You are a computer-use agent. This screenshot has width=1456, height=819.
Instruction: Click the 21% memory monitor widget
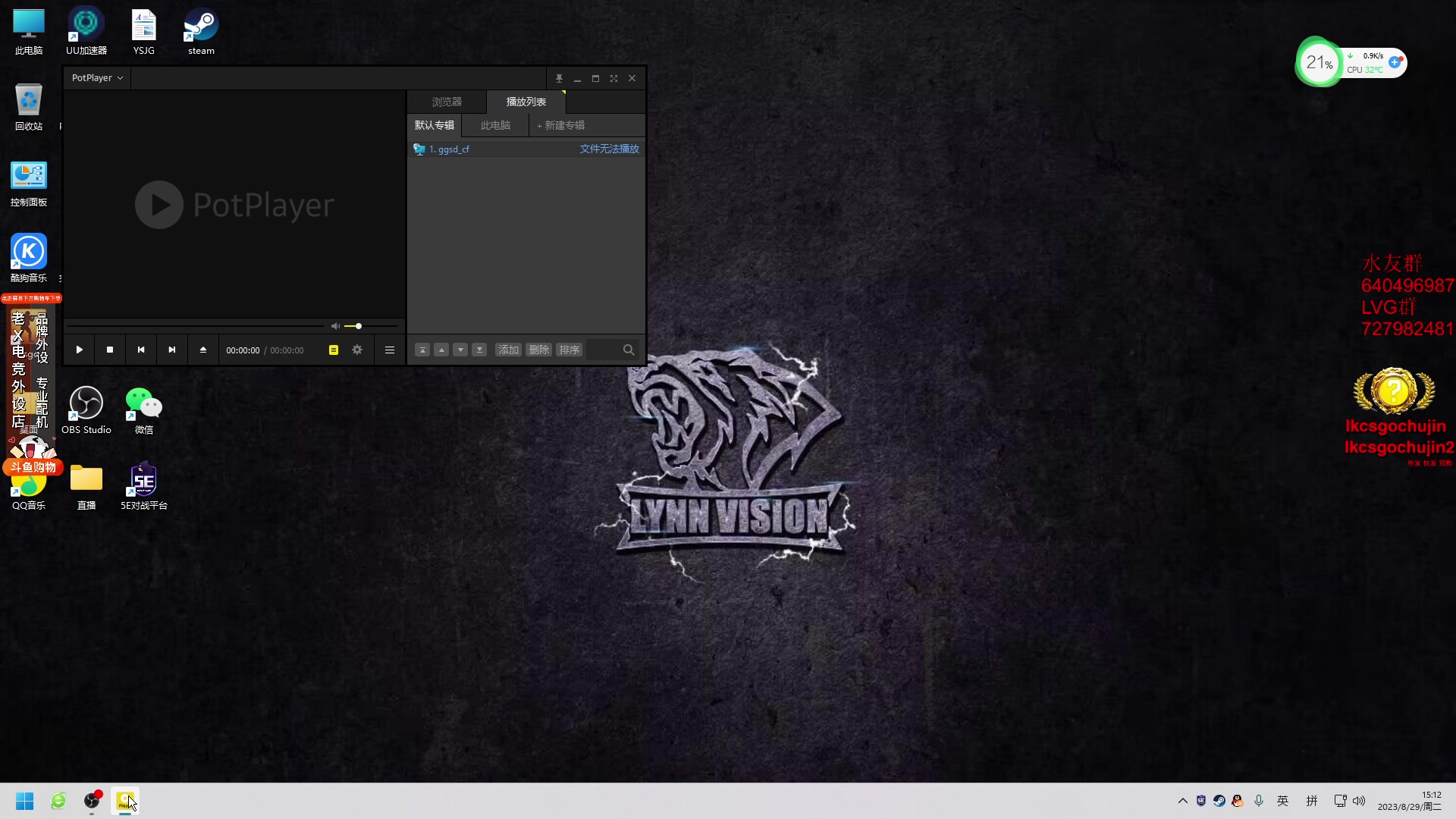point(1319,62)
